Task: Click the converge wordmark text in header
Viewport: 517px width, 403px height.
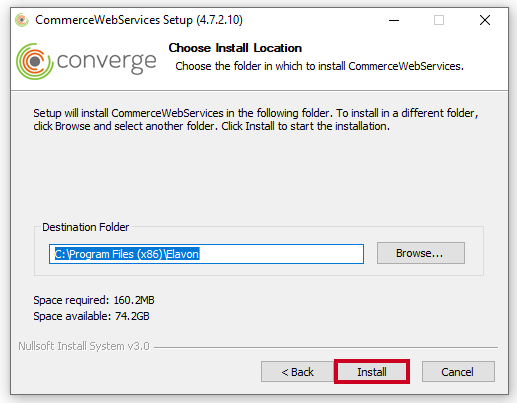Action: click(x=106, y=62)
